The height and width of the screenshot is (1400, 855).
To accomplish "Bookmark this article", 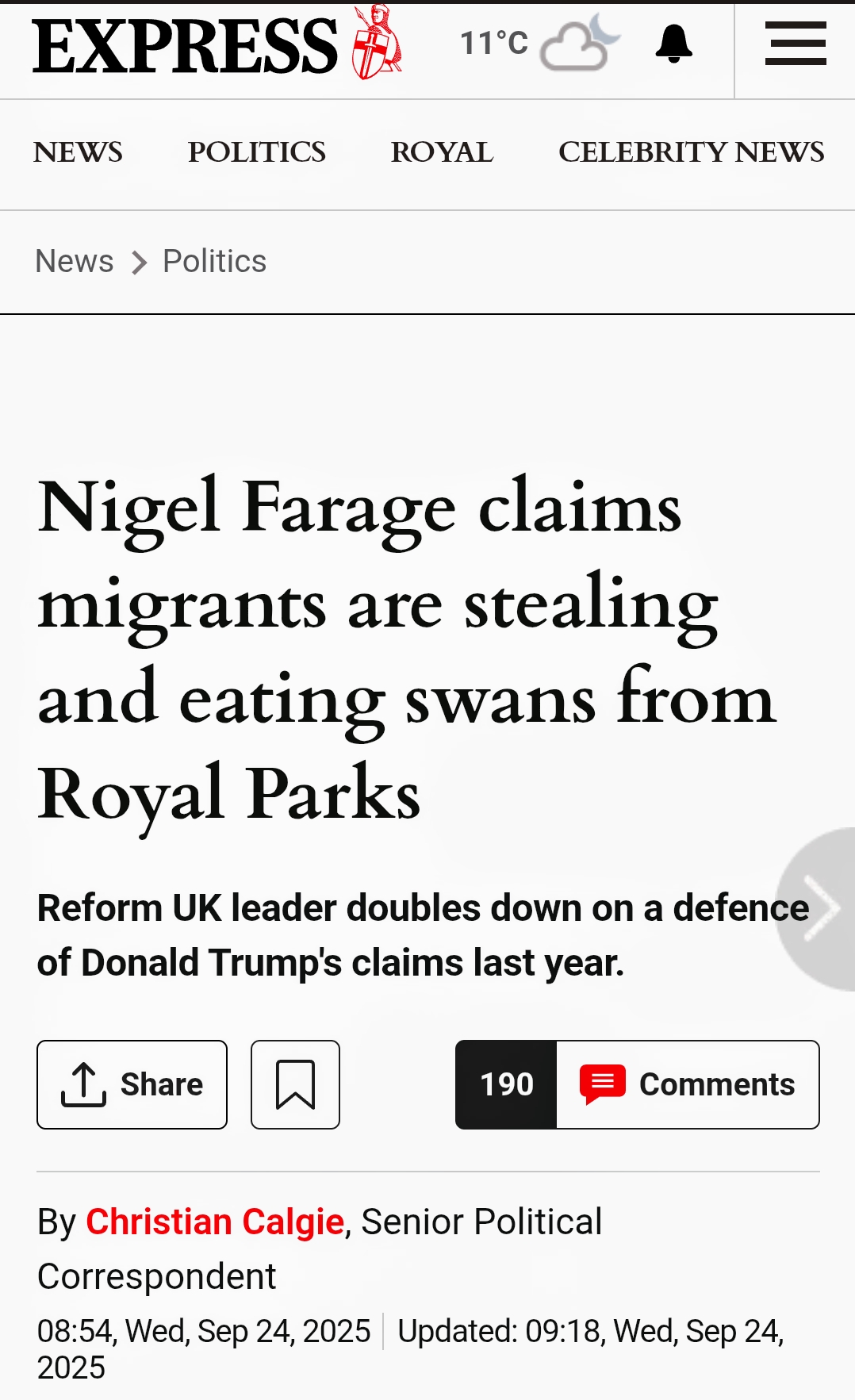I will click(295, 1084).
